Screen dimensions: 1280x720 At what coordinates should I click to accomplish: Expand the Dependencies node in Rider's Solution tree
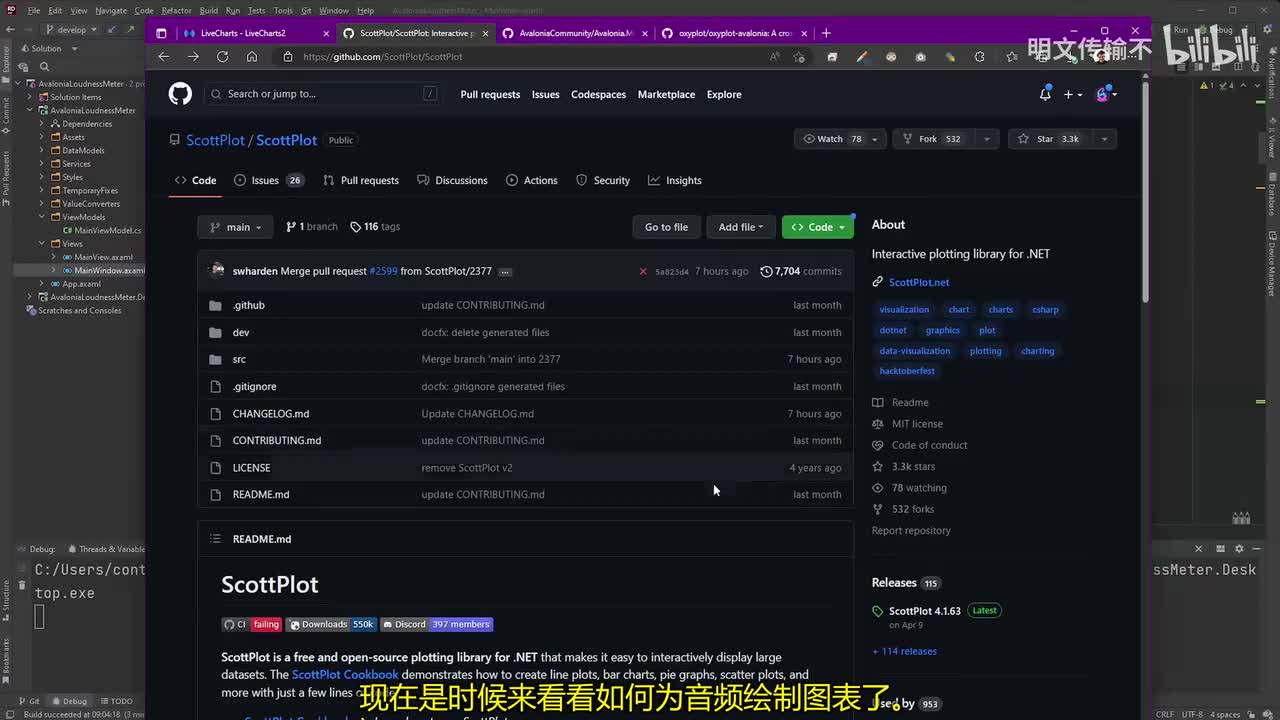click(42, 124)
